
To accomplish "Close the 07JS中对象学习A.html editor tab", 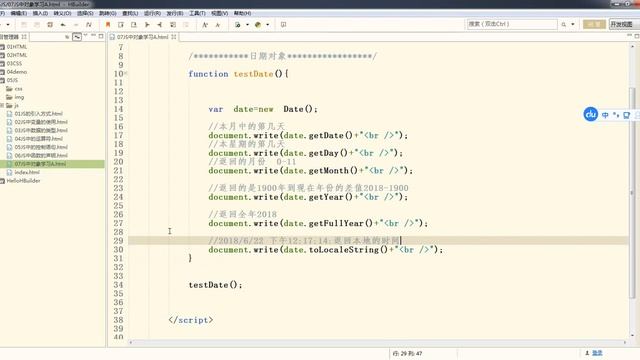I will coord(173,37).
